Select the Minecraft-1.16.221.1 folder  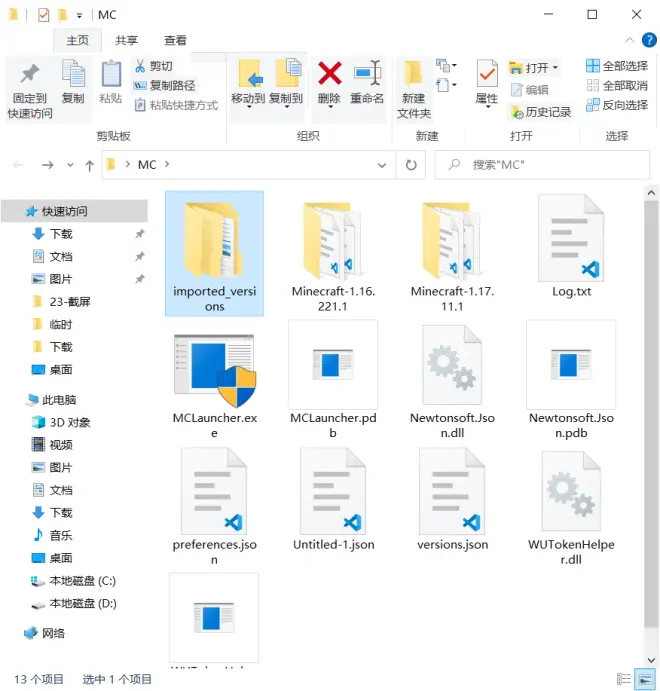[x=333, y=254]
